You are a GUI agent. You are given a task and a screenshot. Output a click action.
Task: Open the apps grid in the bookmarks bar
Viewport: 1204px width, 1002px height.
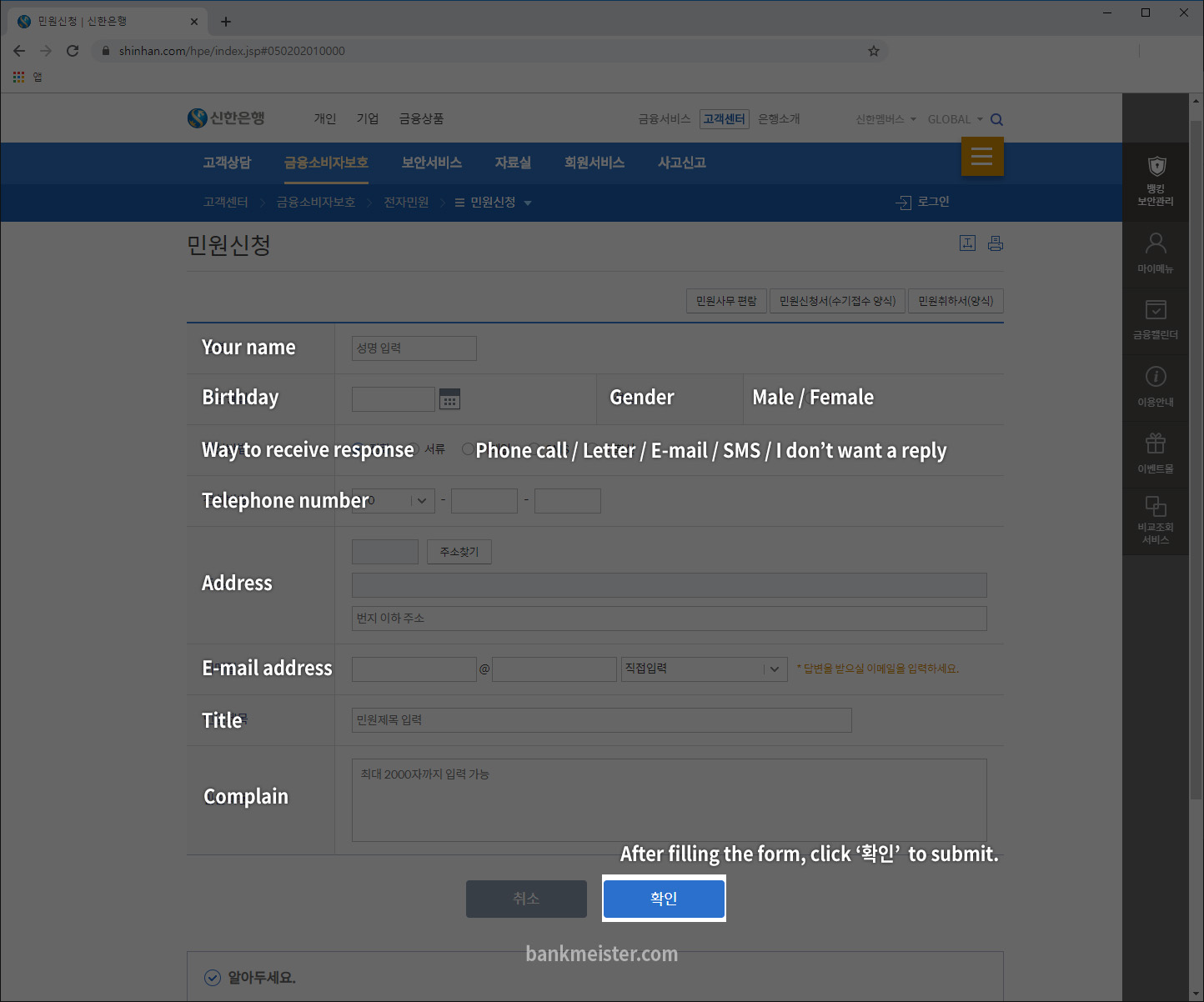coord(19,77)
